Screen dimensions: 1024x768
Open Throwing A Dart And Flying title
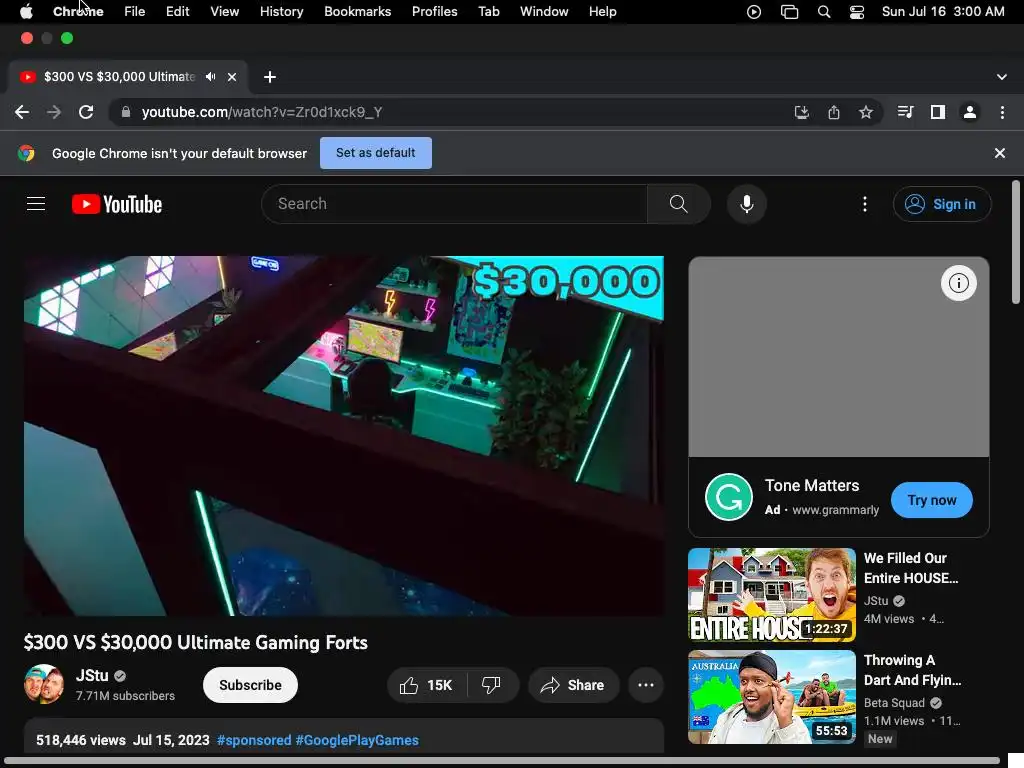[x=912, y=670]
